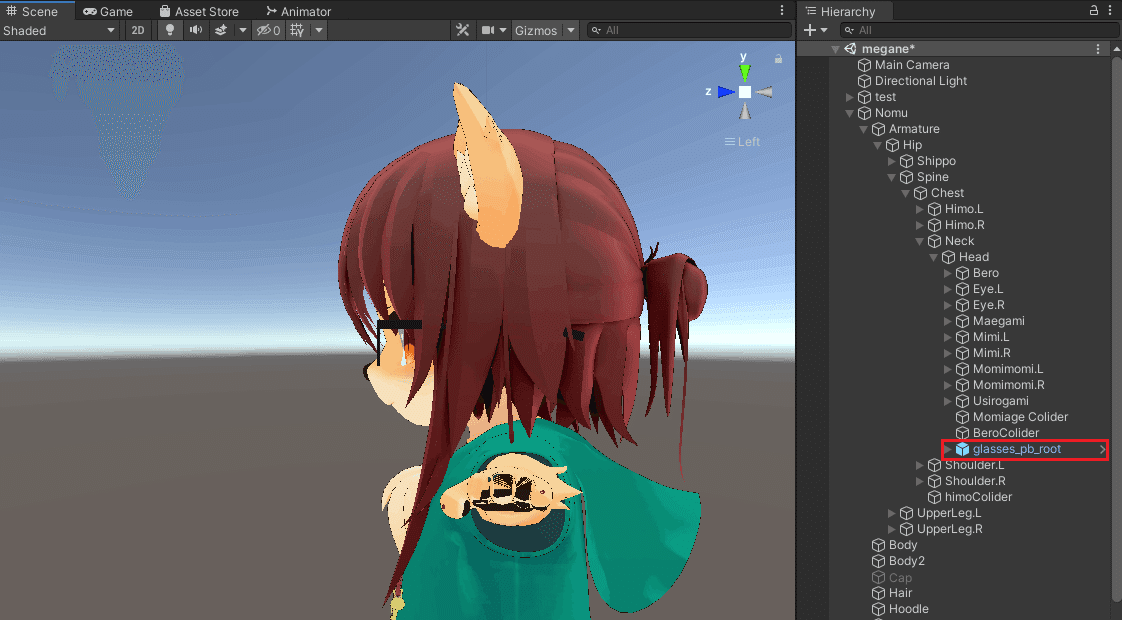Select Mimi.R object
The image size is (1122, 620).
pyautogui.click(x=991, y=353)
